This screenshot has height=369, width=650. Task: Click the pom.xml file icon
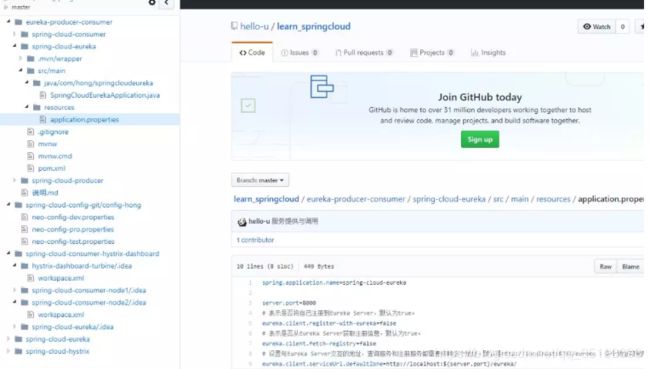click(x=30, y=168)
